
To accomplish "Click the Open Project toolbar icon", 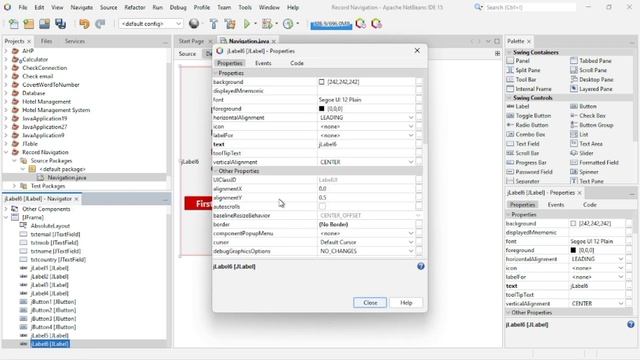I will (44, 24).
